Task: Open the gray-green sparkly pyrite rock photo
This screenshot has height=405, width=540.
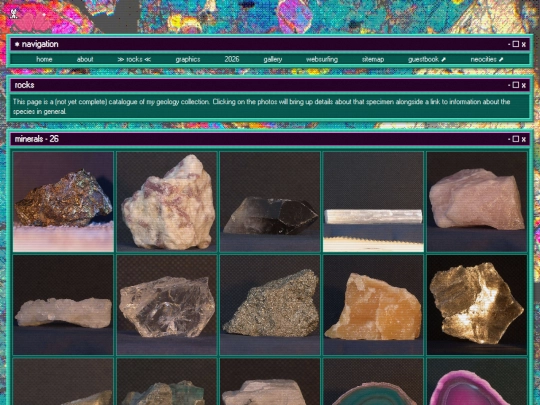Action: pos(270,305)
